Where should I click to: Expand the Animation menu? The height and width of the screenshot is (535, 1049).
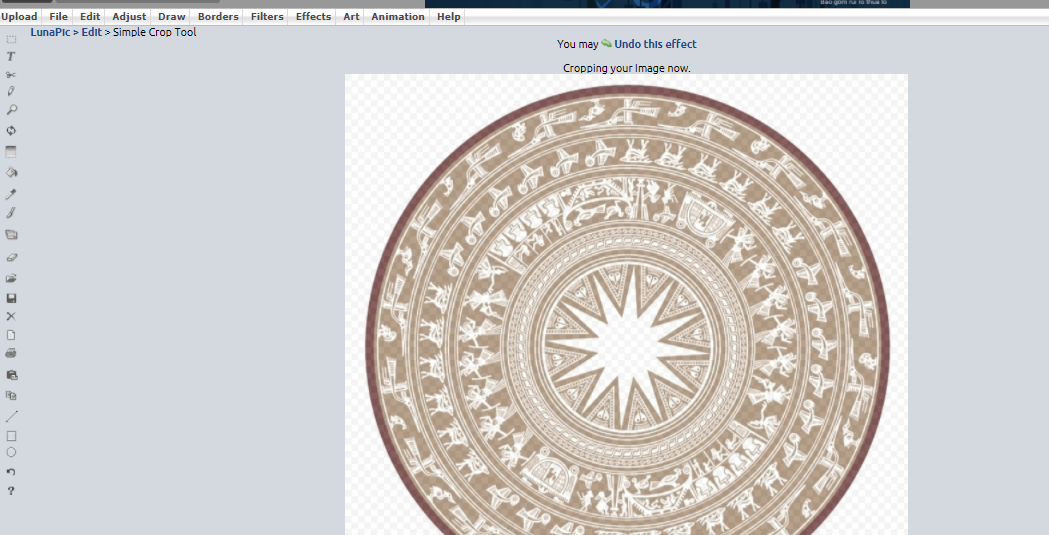[397, 17]
